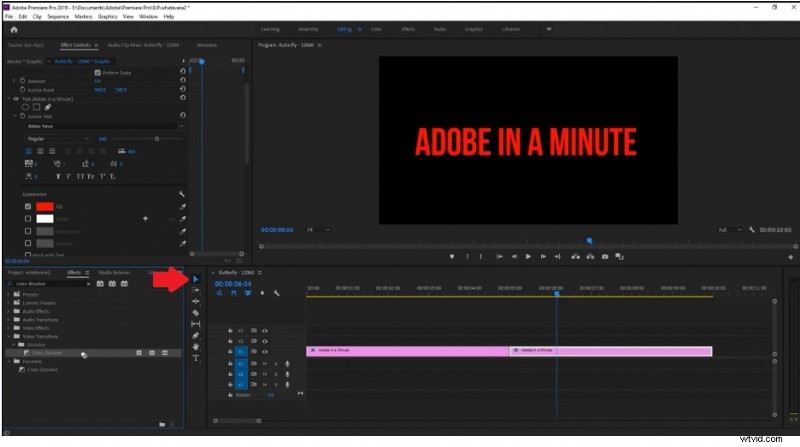Expand Presets folder in Effects
This screenshot has height=447, width=800.
pos(8,294)
